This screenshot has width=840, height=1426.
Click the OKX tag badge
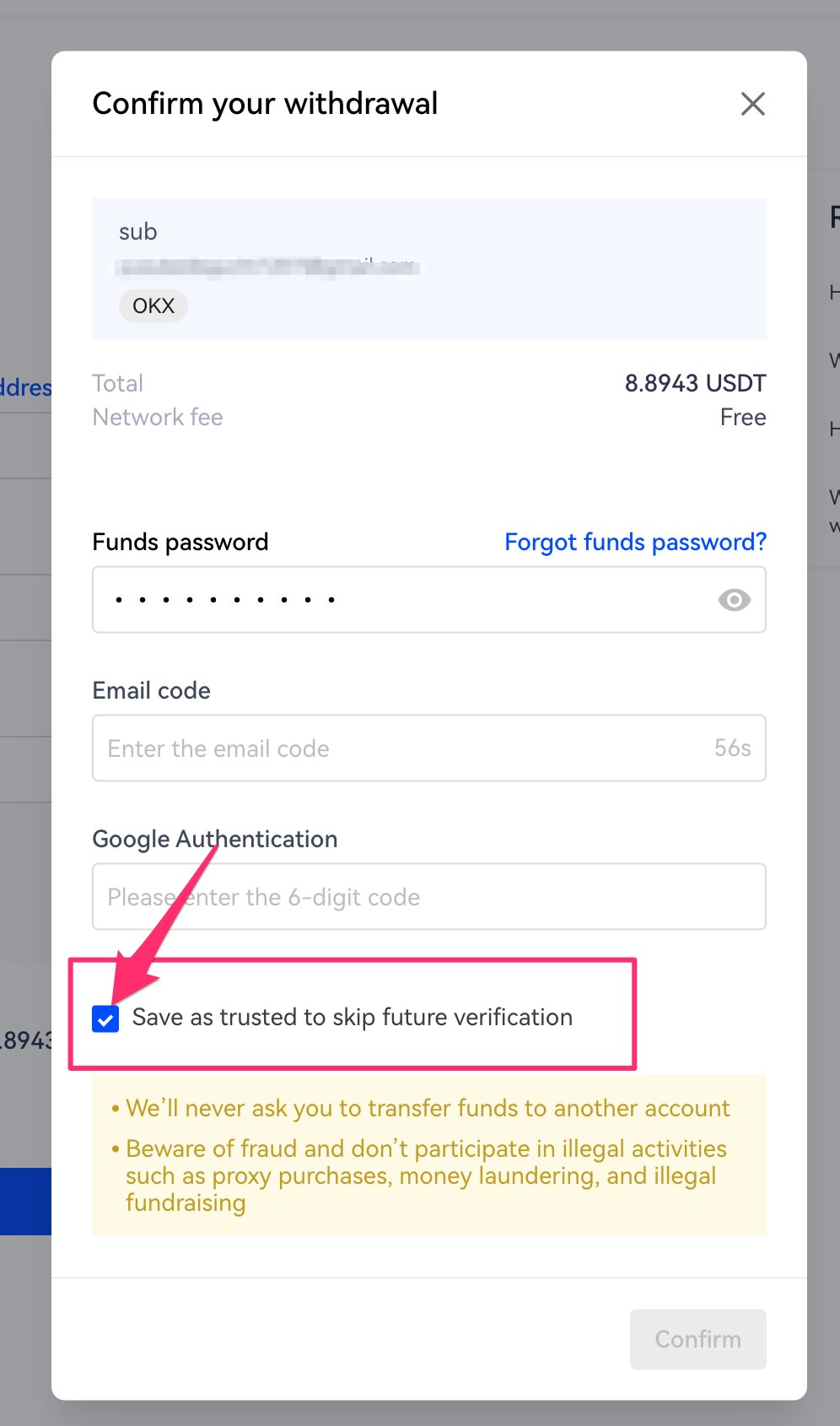153,305
